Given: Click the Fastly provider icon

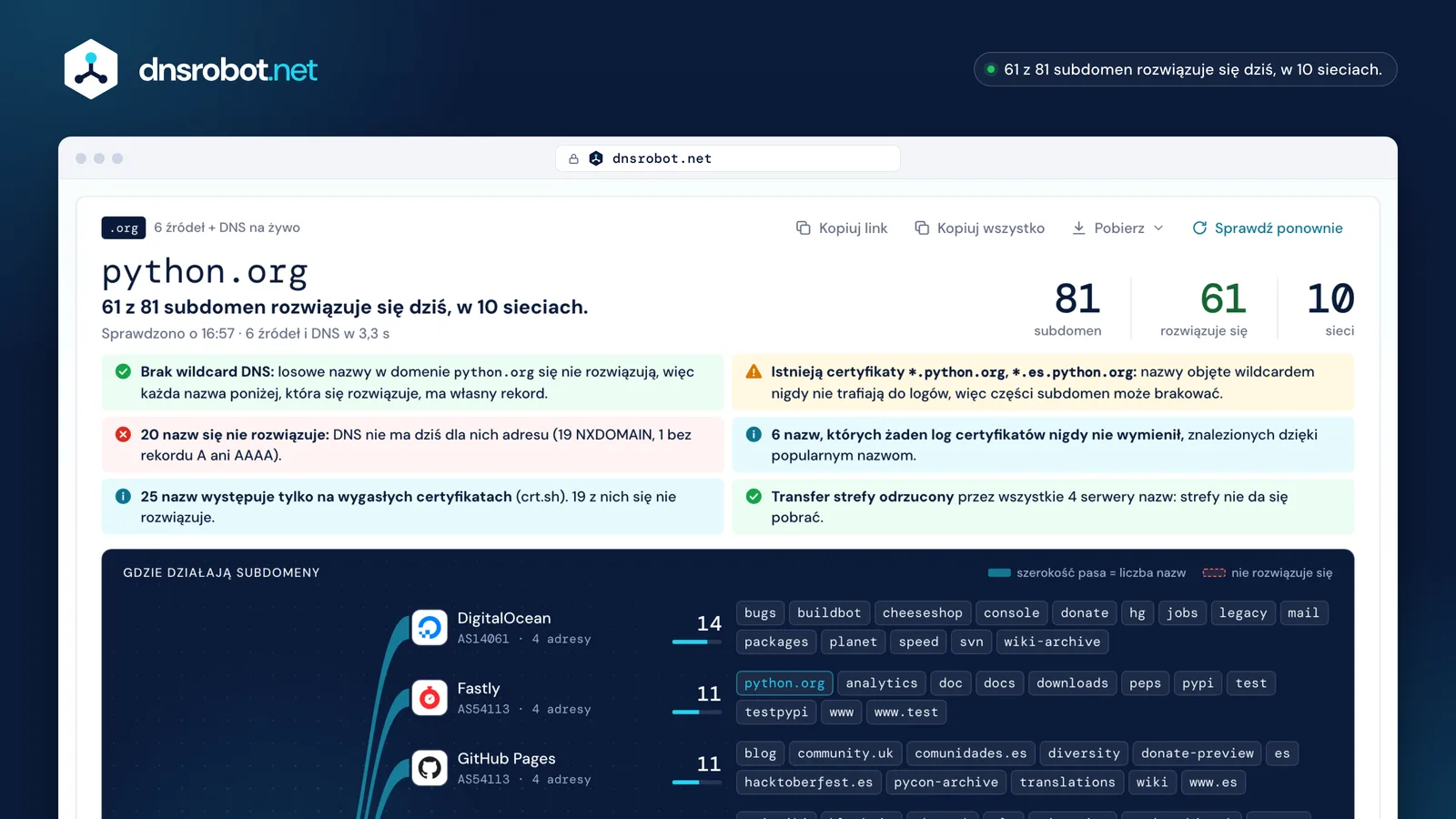Looking at the screenshot, I should click(430, 698).
